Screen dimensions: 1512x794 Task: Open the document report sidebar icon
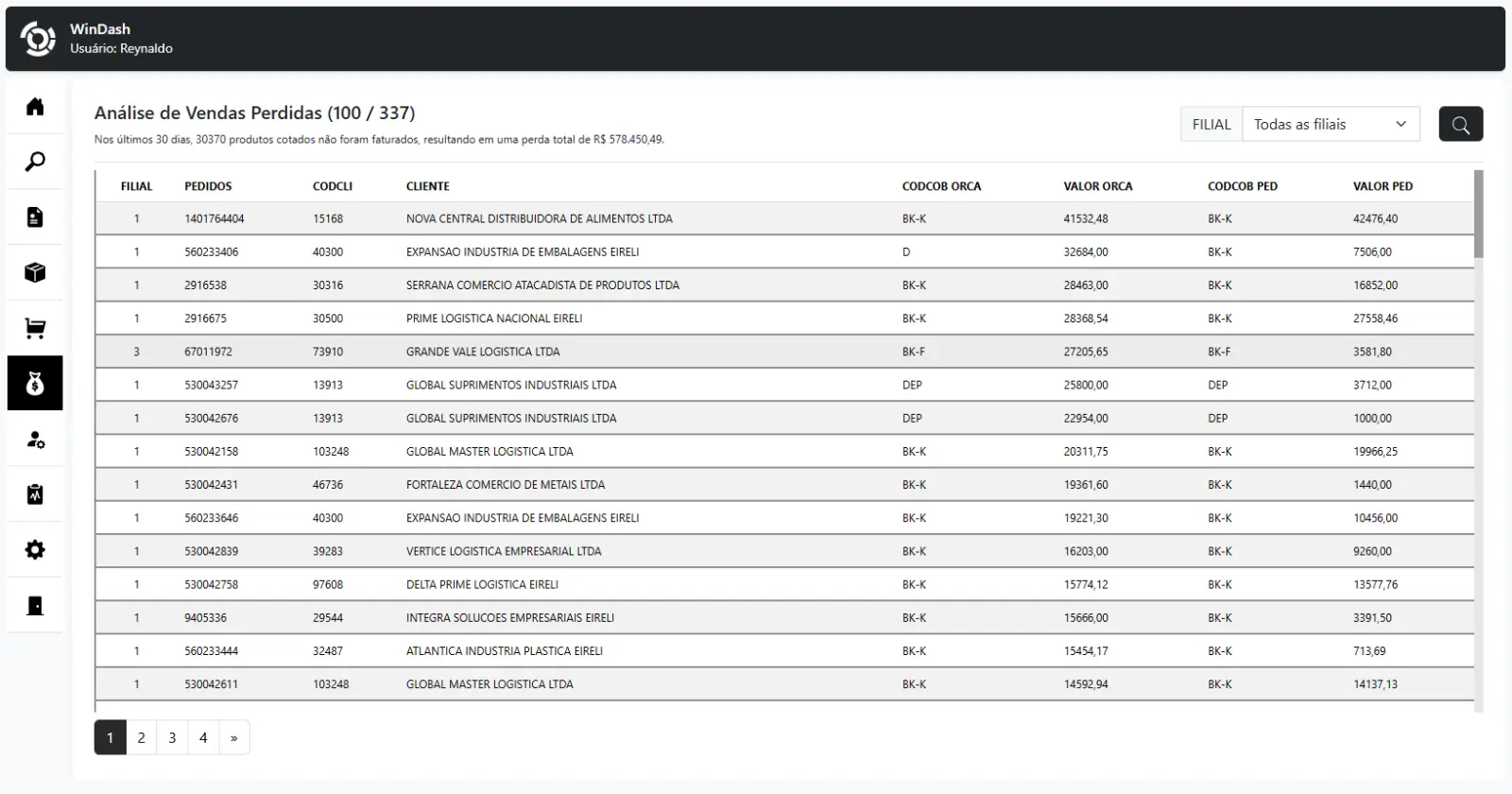(35, 217)
